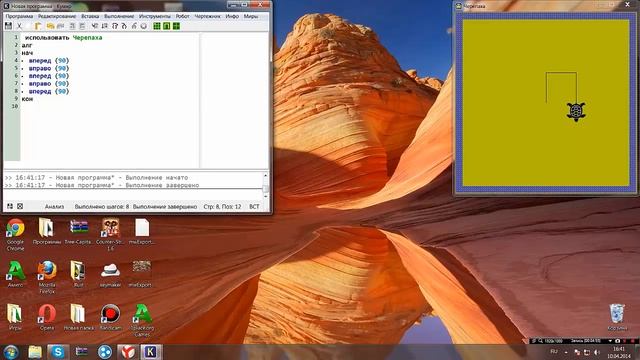The image size is (640, 360).
Task: Click the round stop execution toolbar icon
Action: (x=144, y=26)
